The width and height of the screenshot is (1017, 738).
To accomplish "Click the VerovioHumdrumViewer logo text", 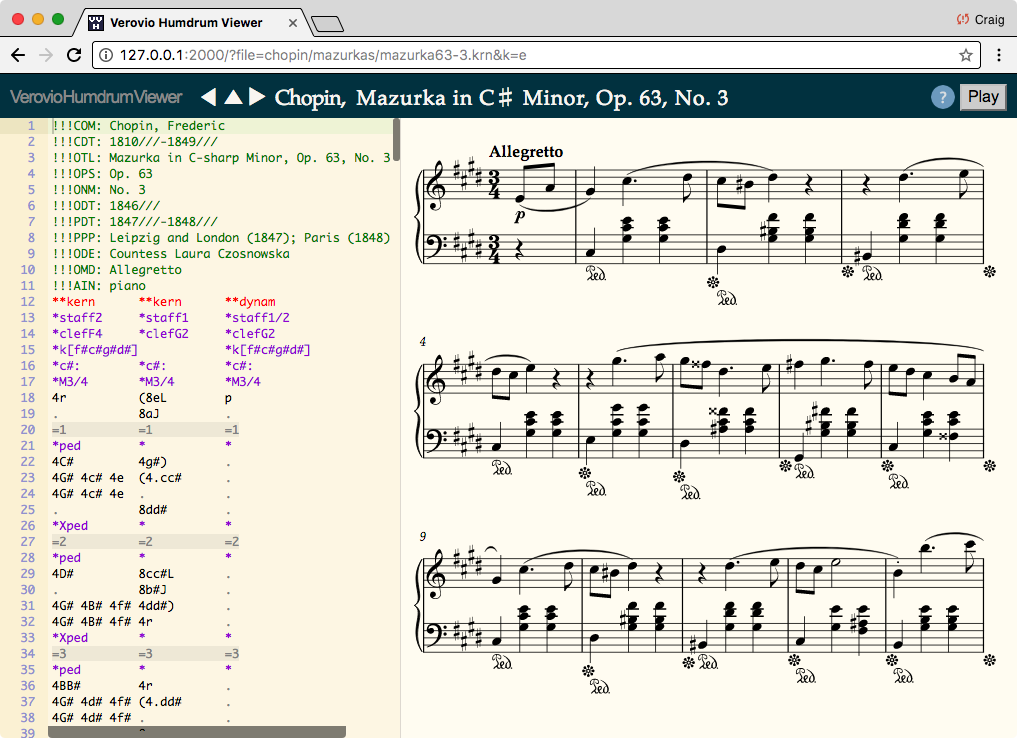I will pyautogui.click(x=96, y=97).
